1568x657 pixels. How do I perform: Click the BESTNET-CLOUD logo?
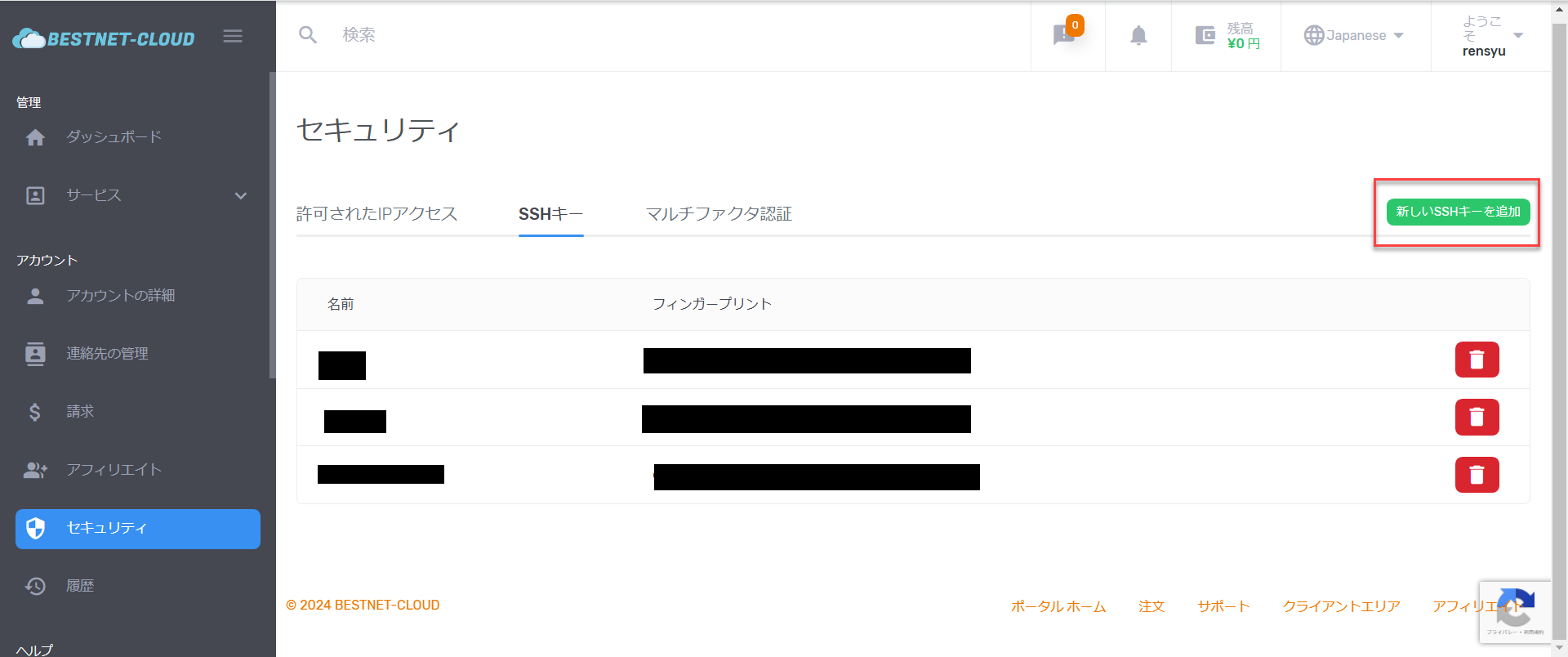[x=105, y=38]
